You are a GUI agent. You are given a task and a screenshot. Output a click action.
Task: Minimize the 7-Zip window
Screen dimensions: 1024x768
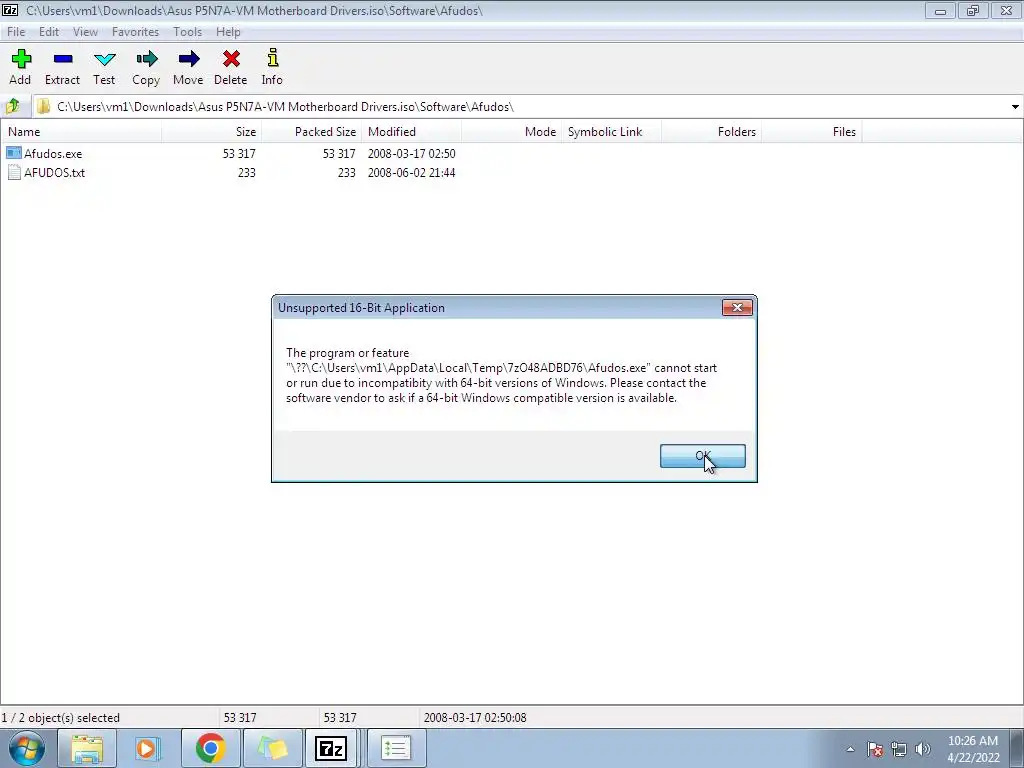(x=940, y=10)
